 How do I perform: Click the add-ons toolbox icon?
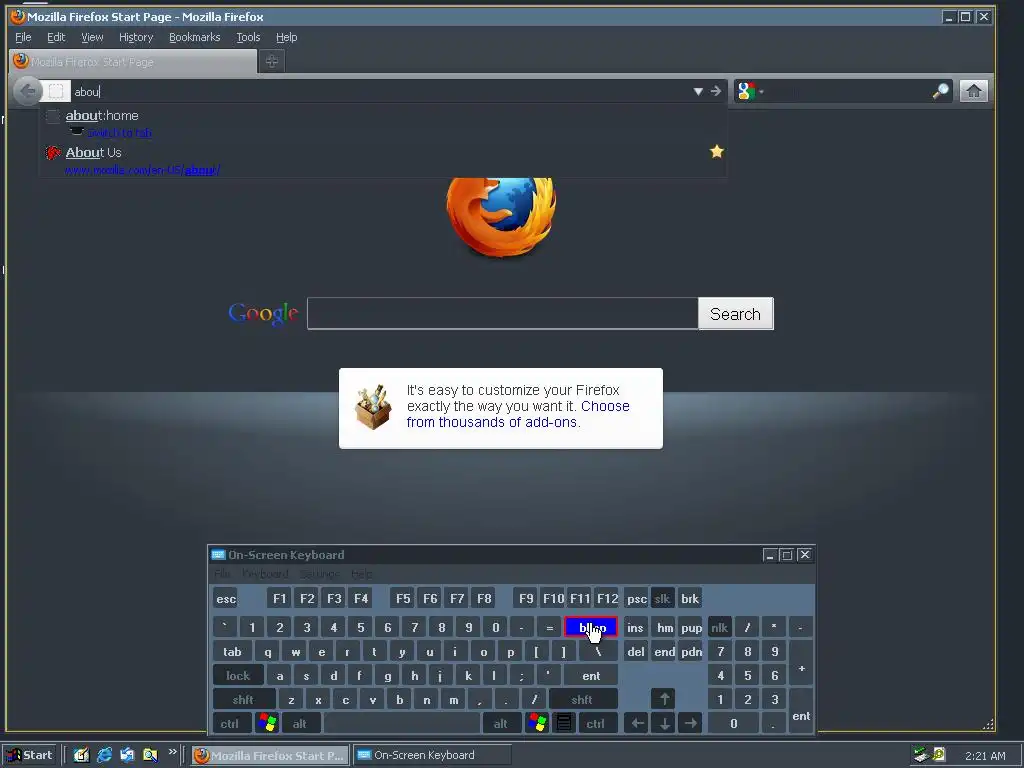(x=373, y=407)
